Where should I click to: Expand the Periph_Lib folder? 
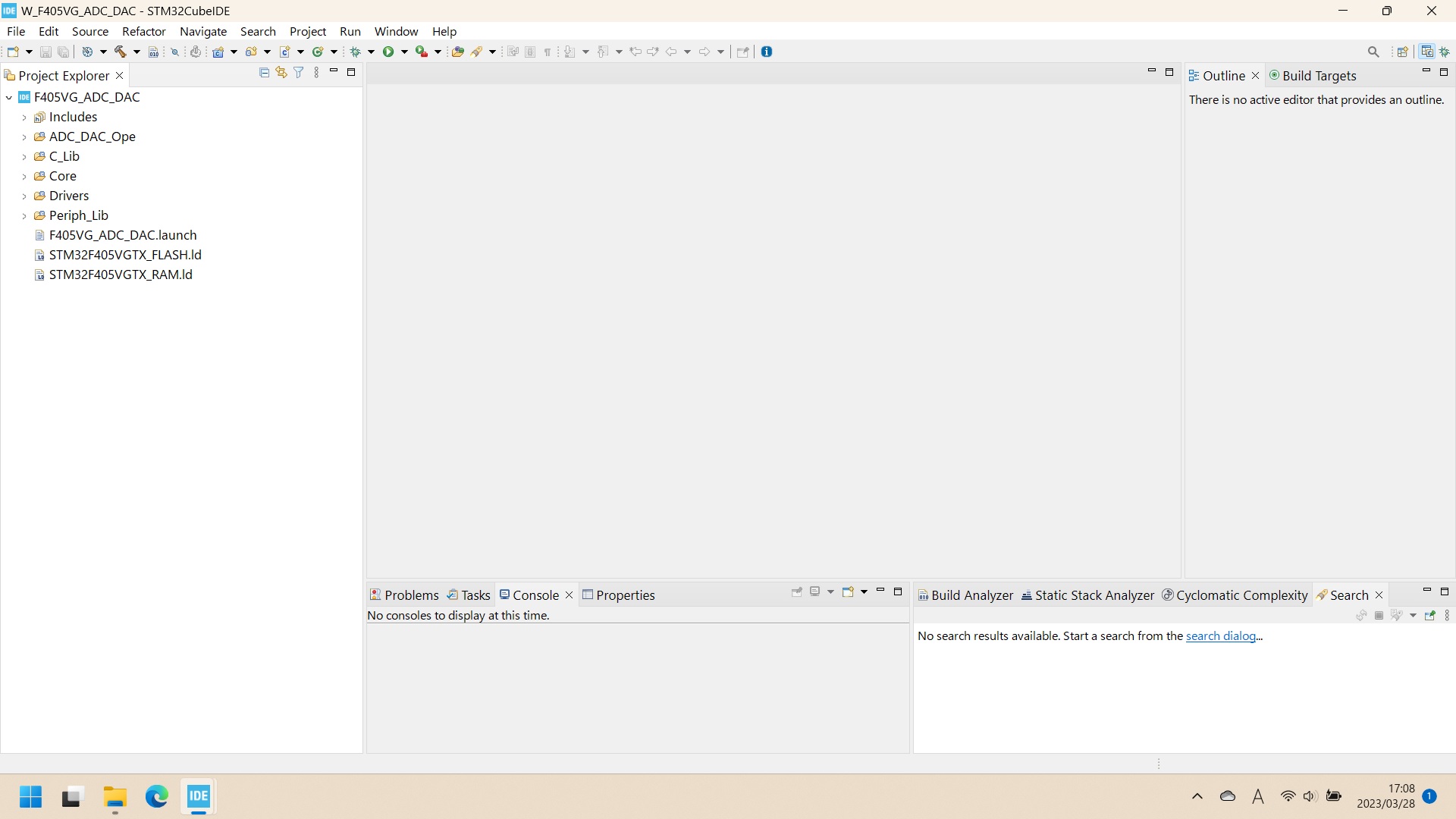(23, 215)
